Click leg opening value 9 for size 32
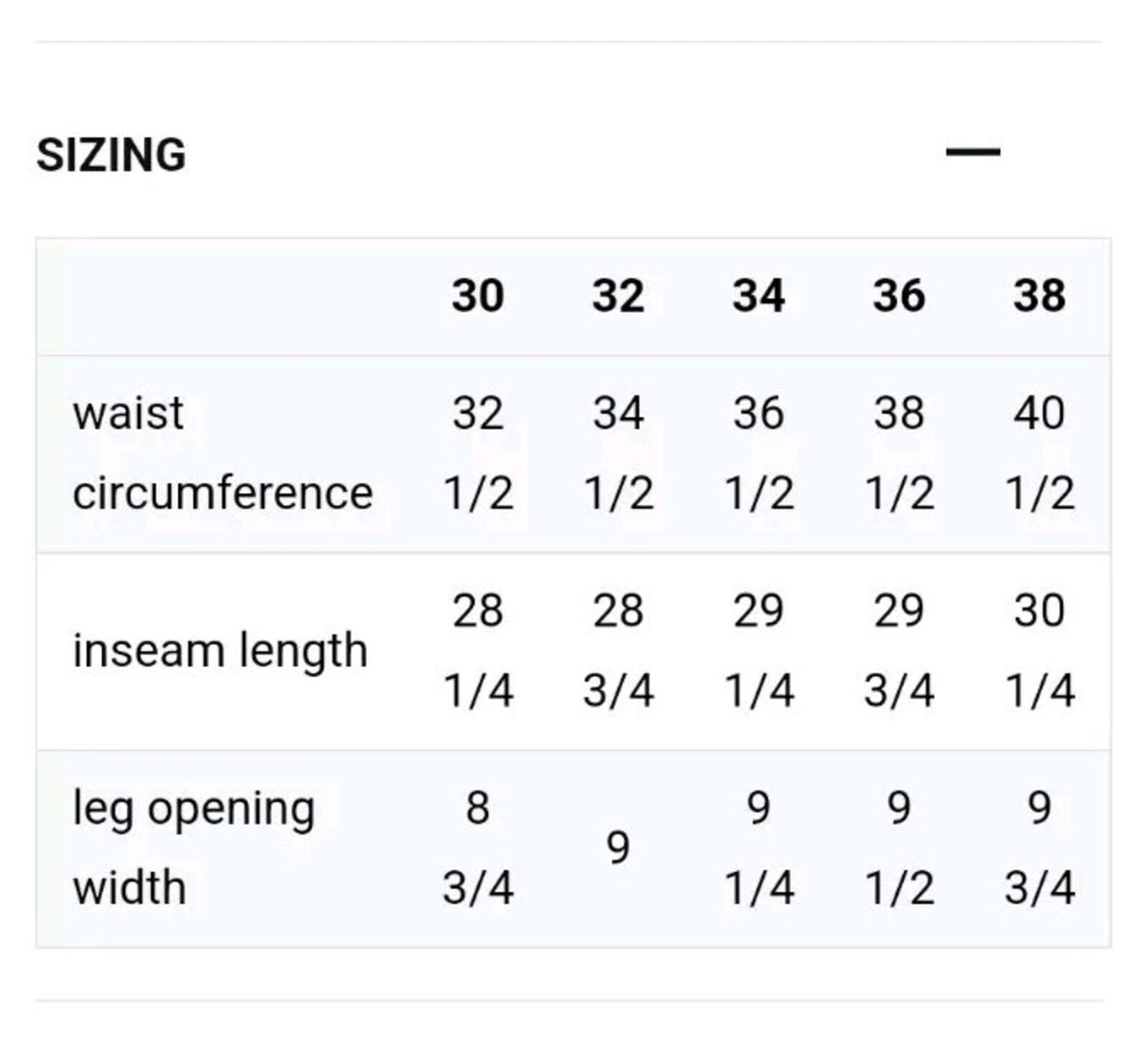Image resolution: width=1148 pixels, height=1060 pixels. 618,848
